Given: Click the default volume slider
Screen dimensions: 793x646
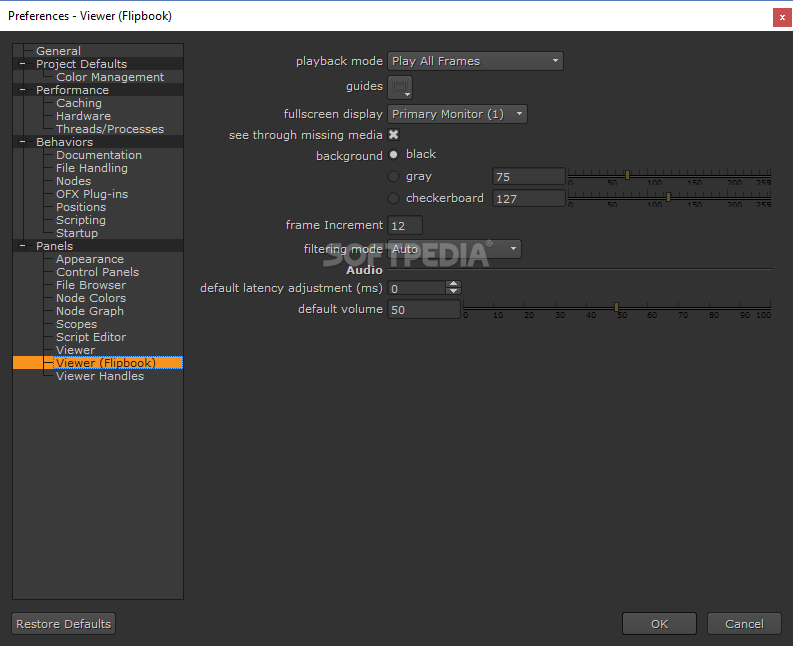Looking at the screenshot, I should tap(616, 309).
